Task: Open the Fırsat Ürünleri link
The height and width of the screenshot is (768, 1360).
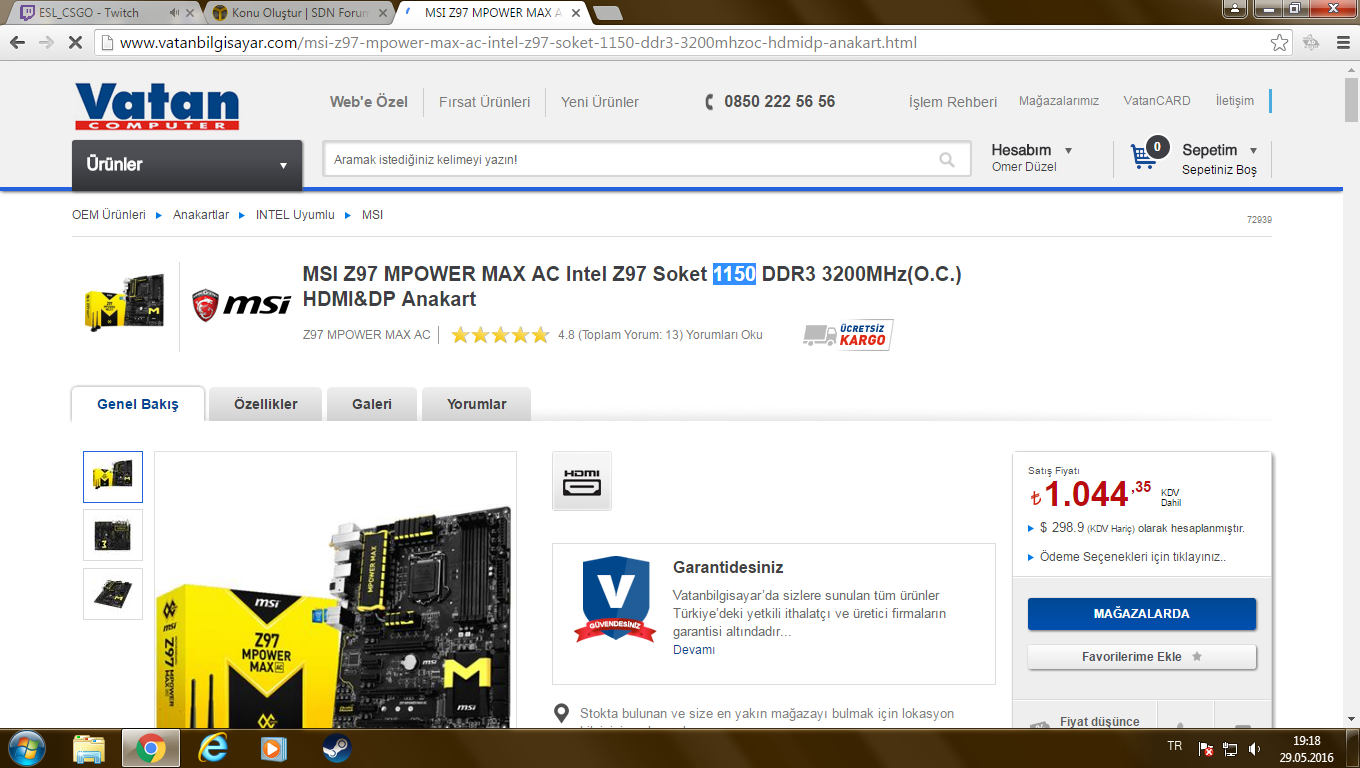Action: click(x=484, y=102)
